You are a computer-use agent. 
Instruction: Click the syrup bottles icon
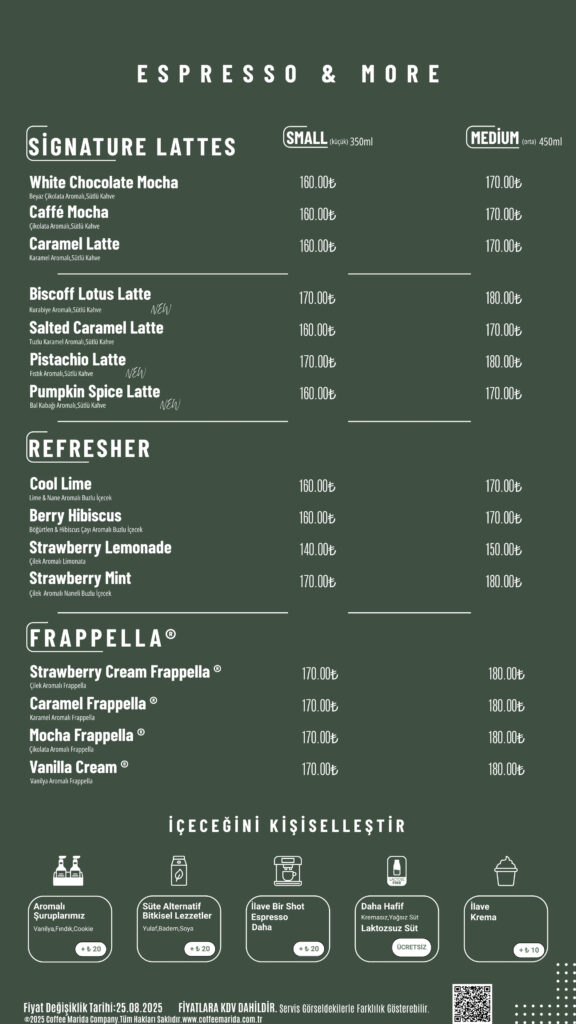68,871
